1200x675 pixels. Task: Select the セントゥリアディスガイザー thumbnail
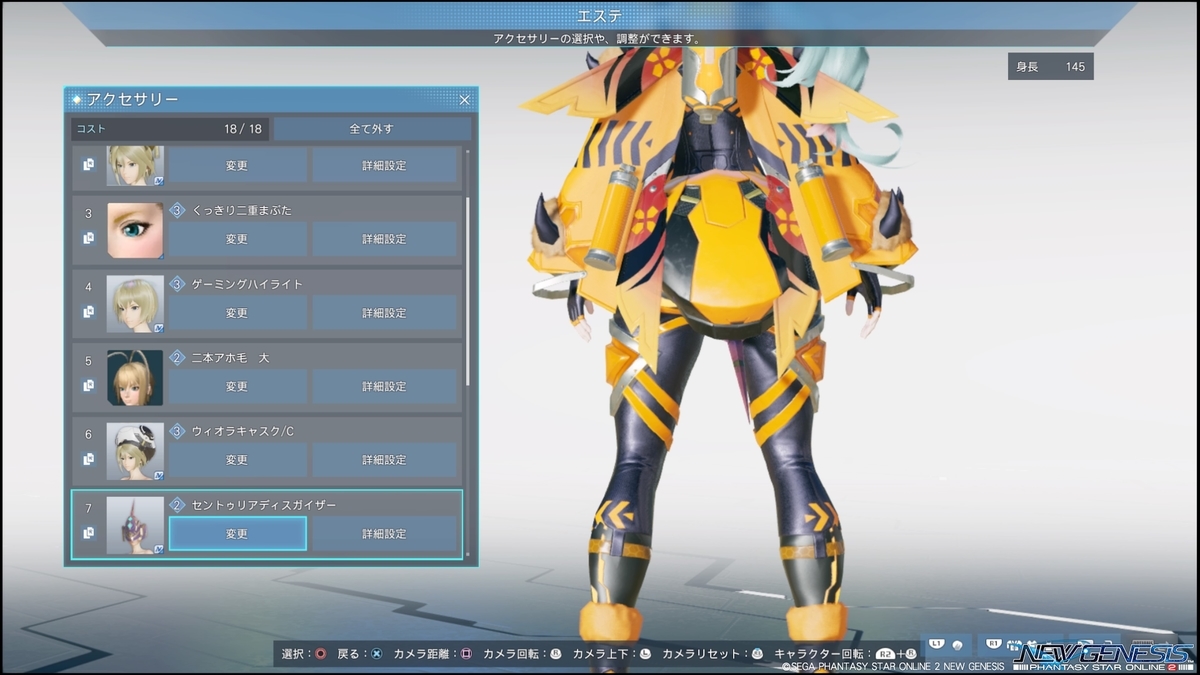tap(135, 525)
